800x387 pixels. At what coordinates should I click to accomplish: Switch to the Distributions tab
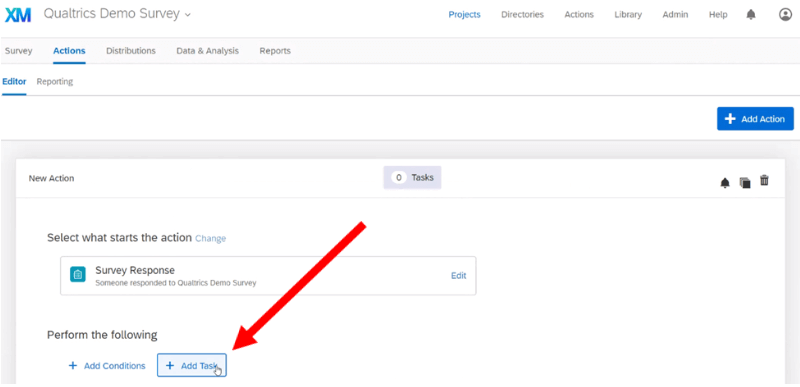(131, 51)
